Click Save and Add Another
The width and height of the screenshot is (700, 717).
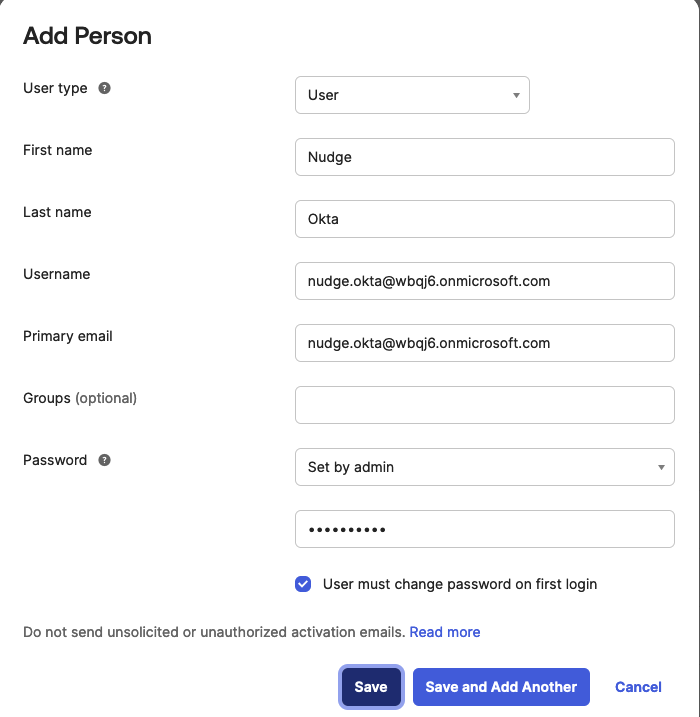(501, 687)
